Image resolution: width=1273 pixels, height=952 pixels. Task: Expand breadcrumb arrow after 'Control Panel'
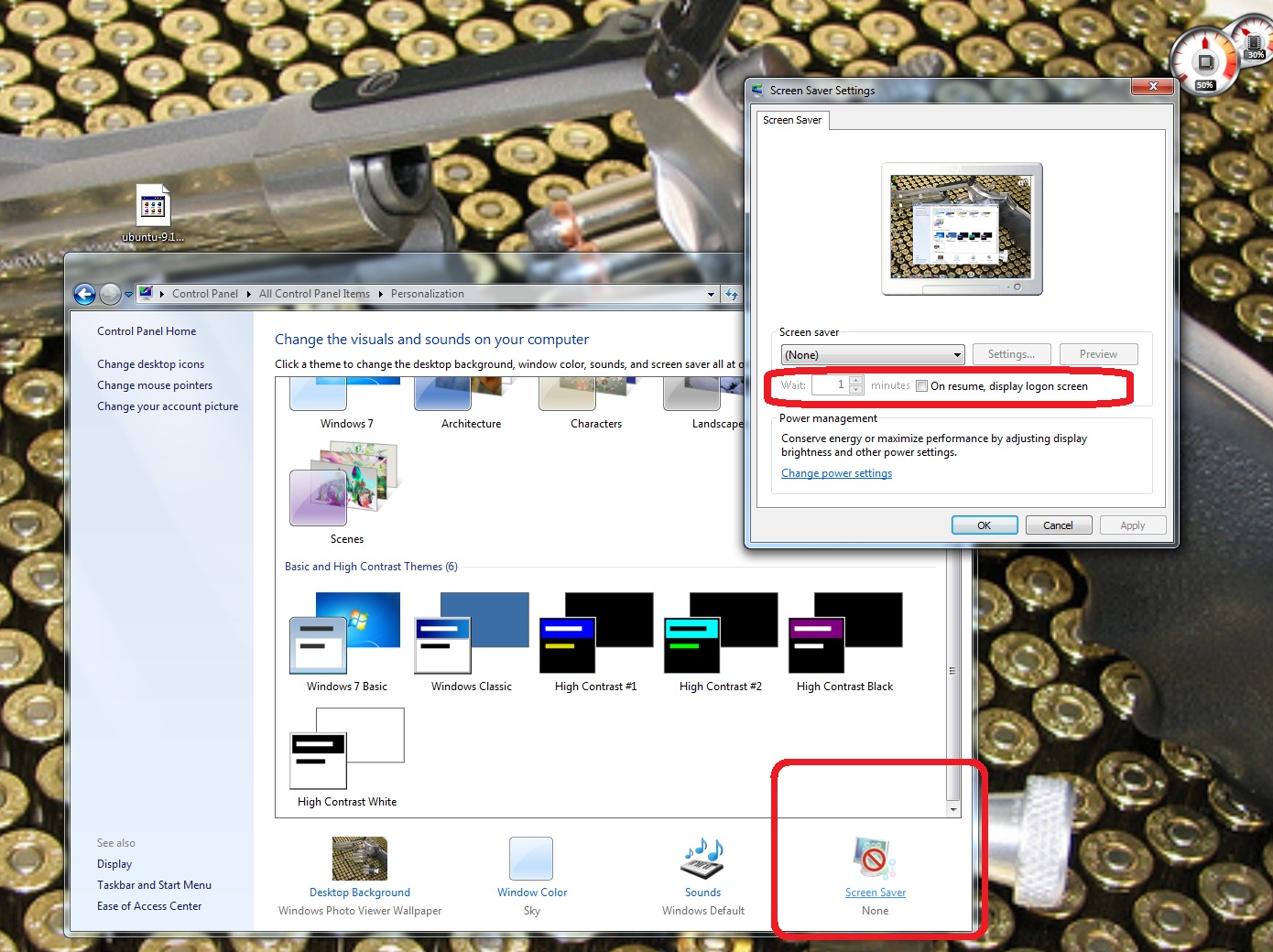[x=248, y=294]
